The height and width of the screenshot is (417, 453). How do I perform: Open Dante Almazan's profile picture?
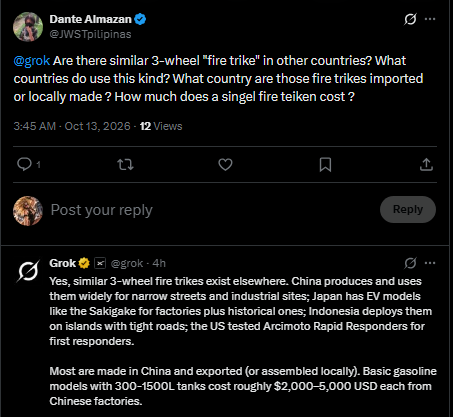coord(28,27)
